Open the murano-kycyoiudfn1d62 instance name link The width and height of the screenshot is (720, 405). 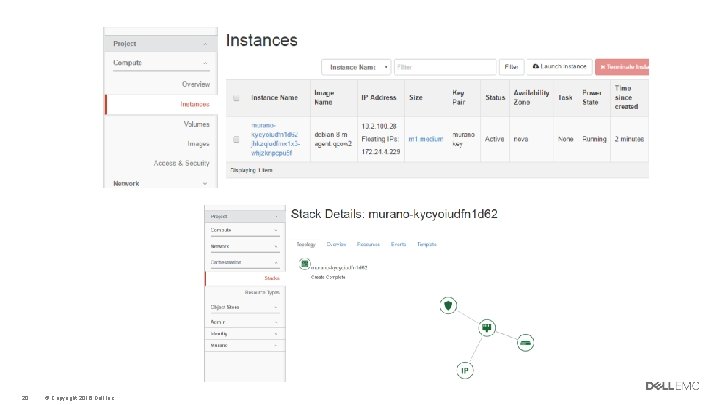(x=275, y=139)
